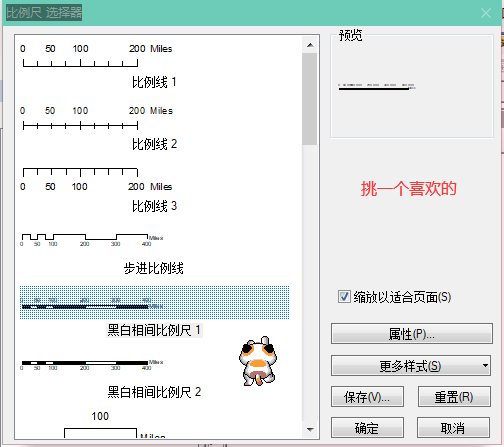Click the scale bar list scrollbar thumb

click(x=310, y=99)
